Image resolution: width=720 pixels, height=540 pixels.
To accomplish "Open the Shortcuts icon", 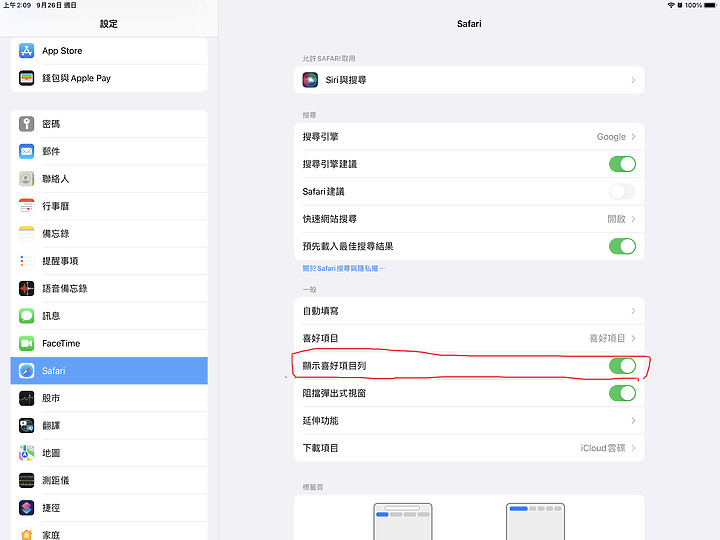I will click(x=26, y=507).
